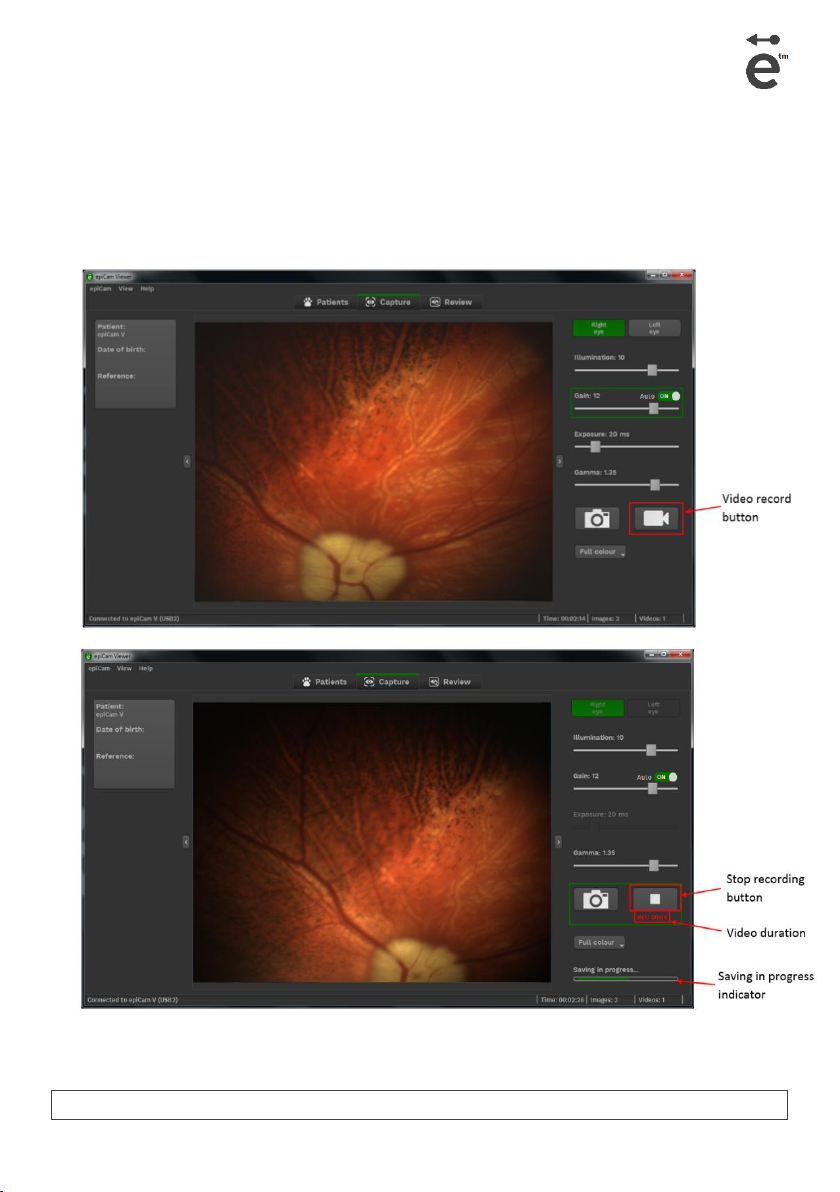Image resolution: width=840 pixels, height=1192 pixels.
Task: Click the empty text box at page bottom
Action: coord(419,1105)
